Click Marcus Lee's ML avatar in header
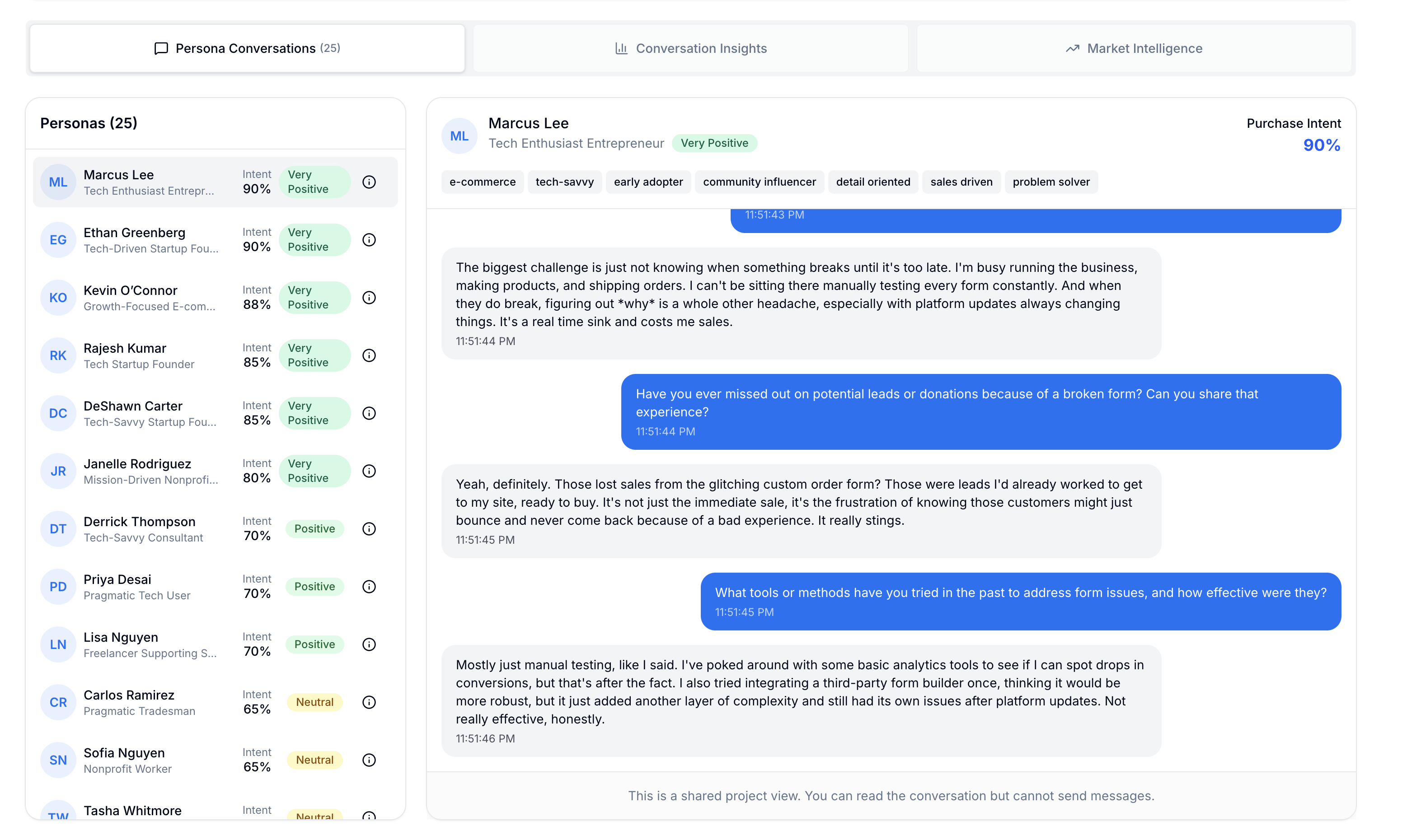This screenshot has width=1407, height=840. click(x=459, y=136)
